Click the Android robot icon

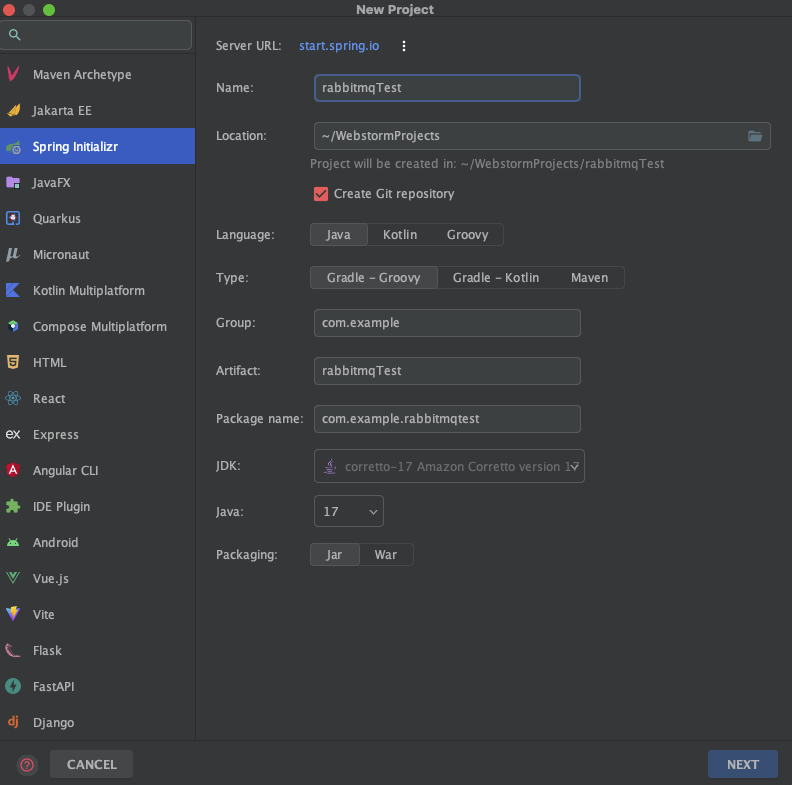pos(13,542)
